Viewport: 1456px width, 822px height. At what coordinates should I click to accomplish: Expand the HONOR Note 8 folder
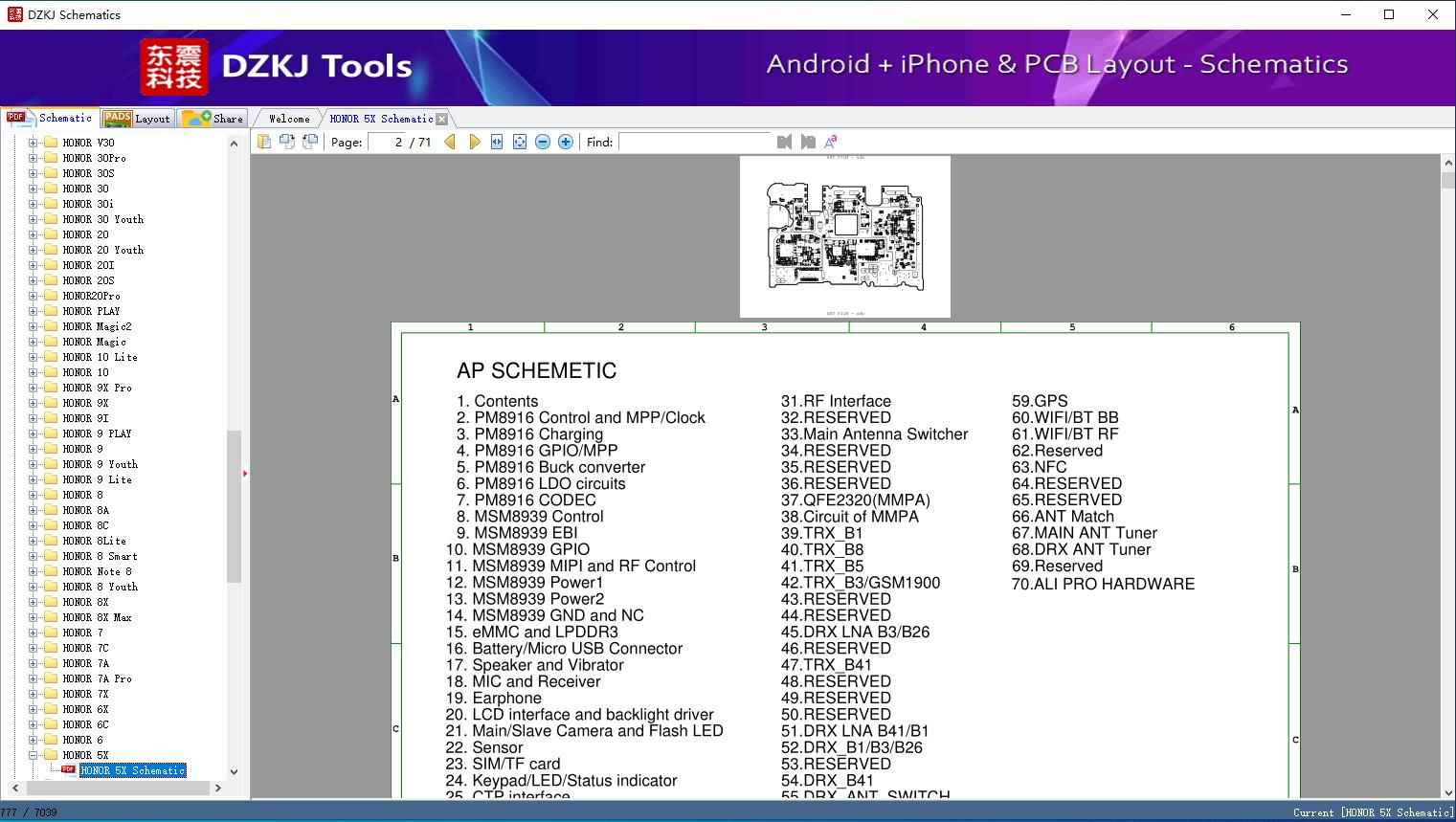tap(33, 571)
